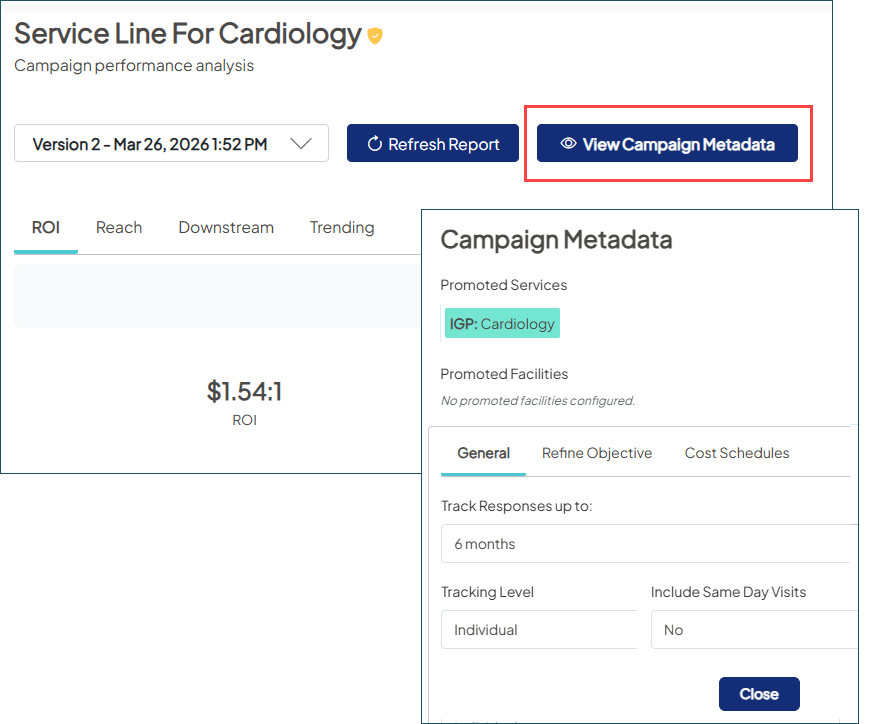This screenshot has height=724, width=888.
Task: Open the Tracking Level selector showing Individual
Action: coord(539,629)
